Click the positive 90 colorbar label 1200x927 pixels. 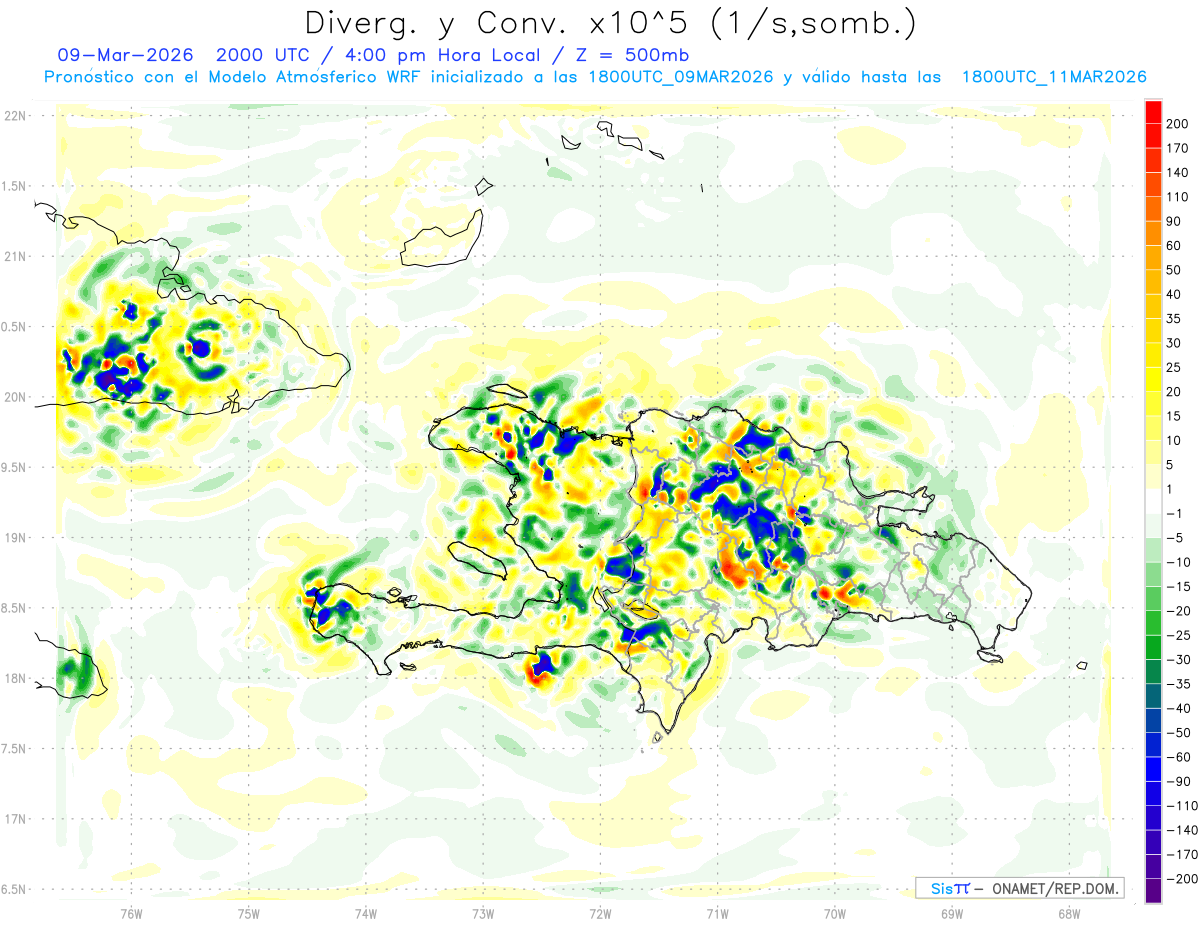(1175, 222)
